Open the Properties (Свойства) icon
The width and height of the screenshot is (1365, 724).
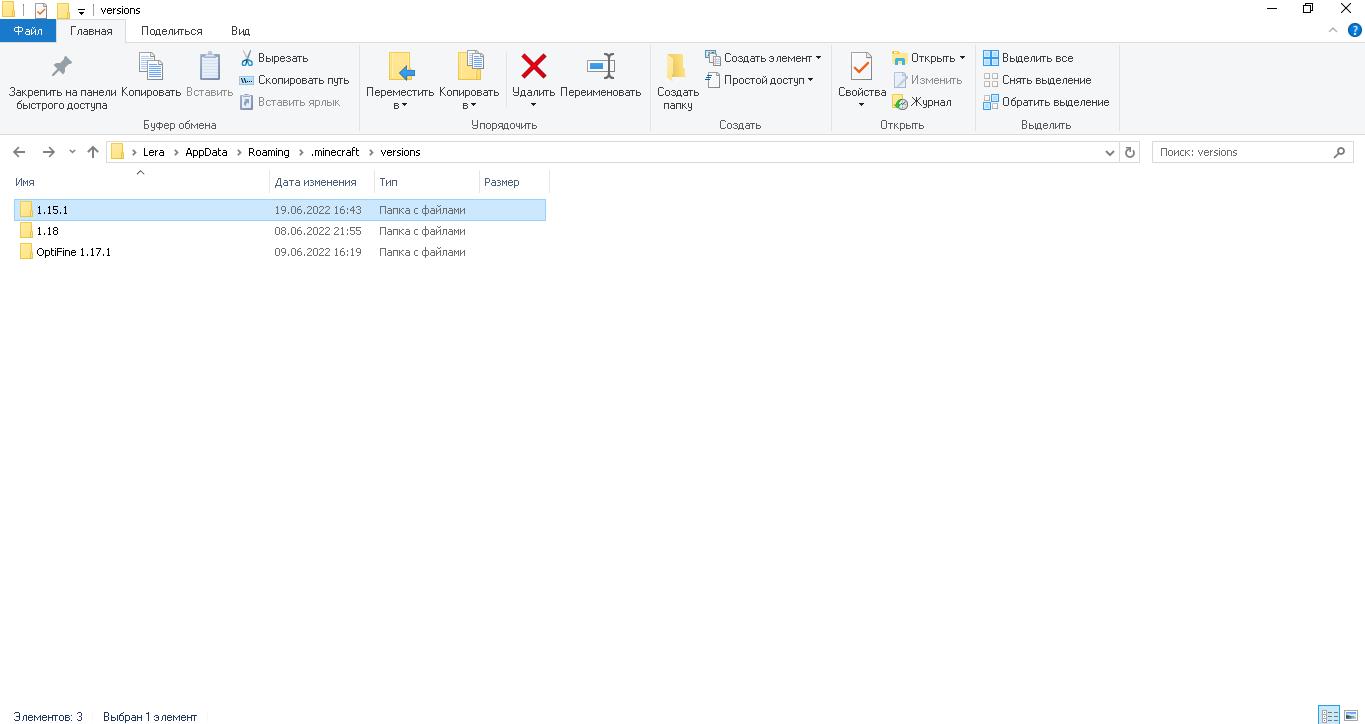(x=861, y=67)
